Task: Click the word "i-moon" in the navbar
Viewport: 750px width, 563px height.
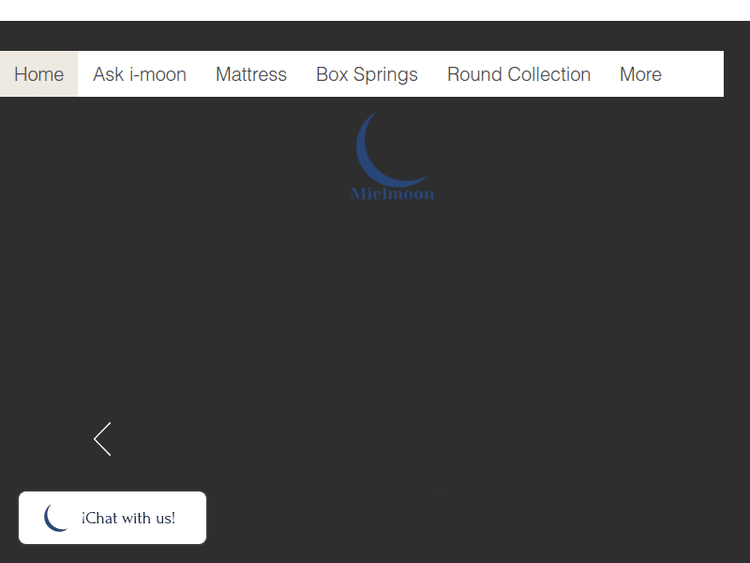Action: point(158,75)
